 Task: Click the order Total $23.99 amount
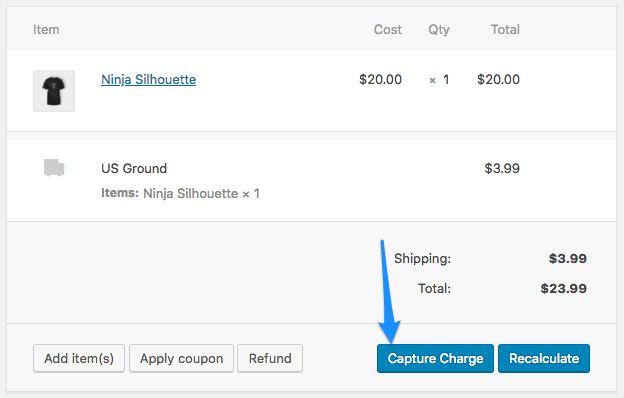564,288
